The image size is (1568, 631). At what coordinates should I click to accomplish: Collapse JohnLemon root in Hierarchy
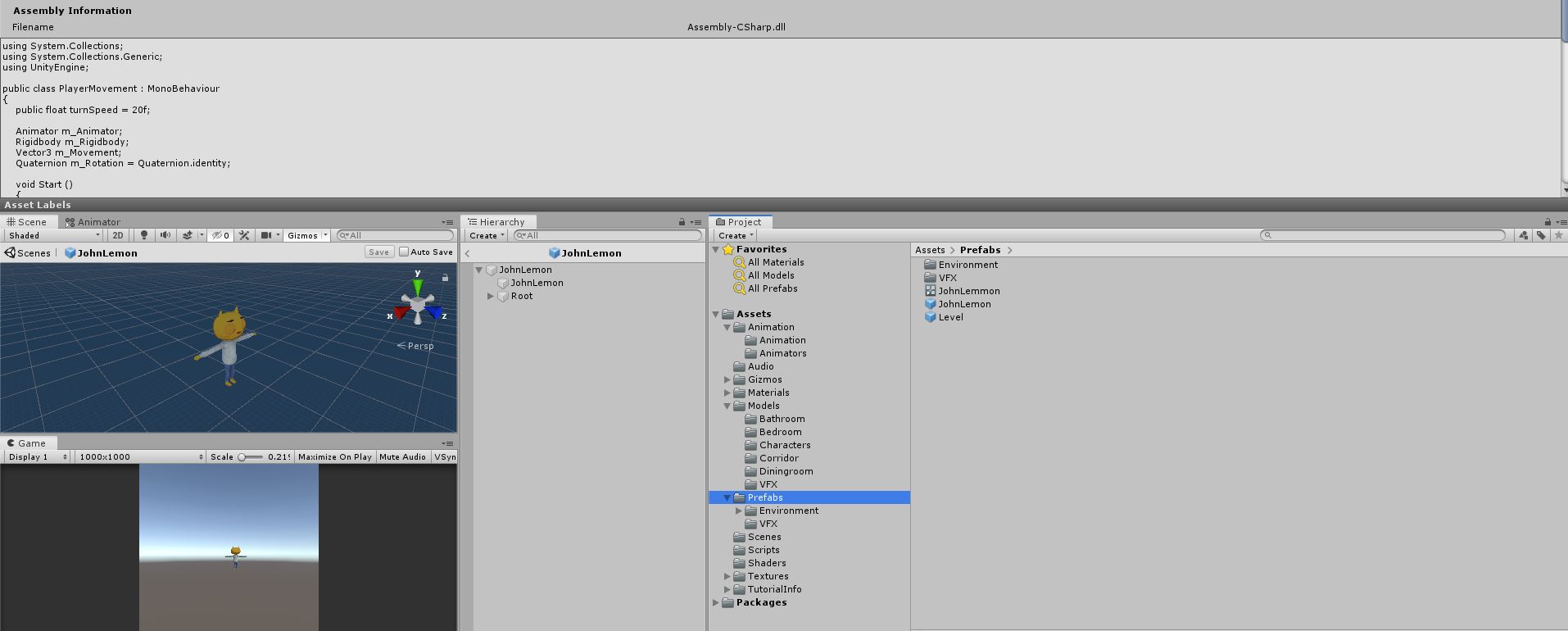(x=479, y=270)
